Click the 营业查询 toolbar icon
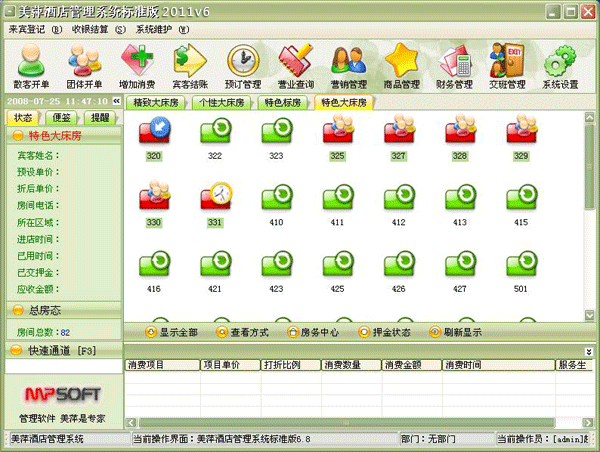Viewport: 600px width, 452px height. tap(296, 66)
